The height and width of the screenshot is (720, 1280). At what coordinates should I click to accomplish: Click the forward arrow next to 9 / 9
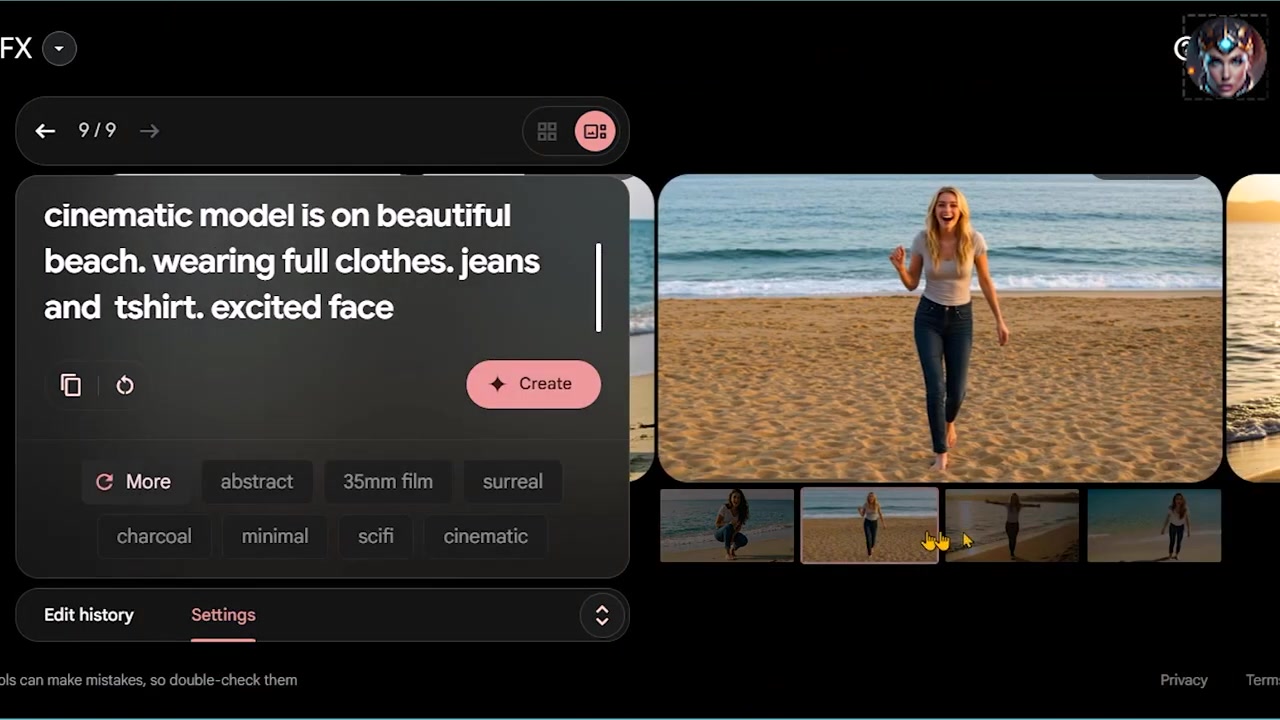click(149, 131)
